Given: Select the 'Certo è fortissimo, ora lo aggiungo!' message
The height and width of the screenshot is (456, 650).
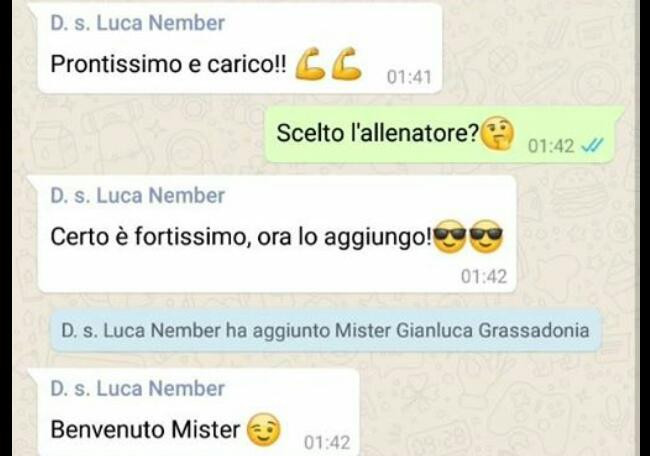Looking at the screenshot, I should (276, 234).
